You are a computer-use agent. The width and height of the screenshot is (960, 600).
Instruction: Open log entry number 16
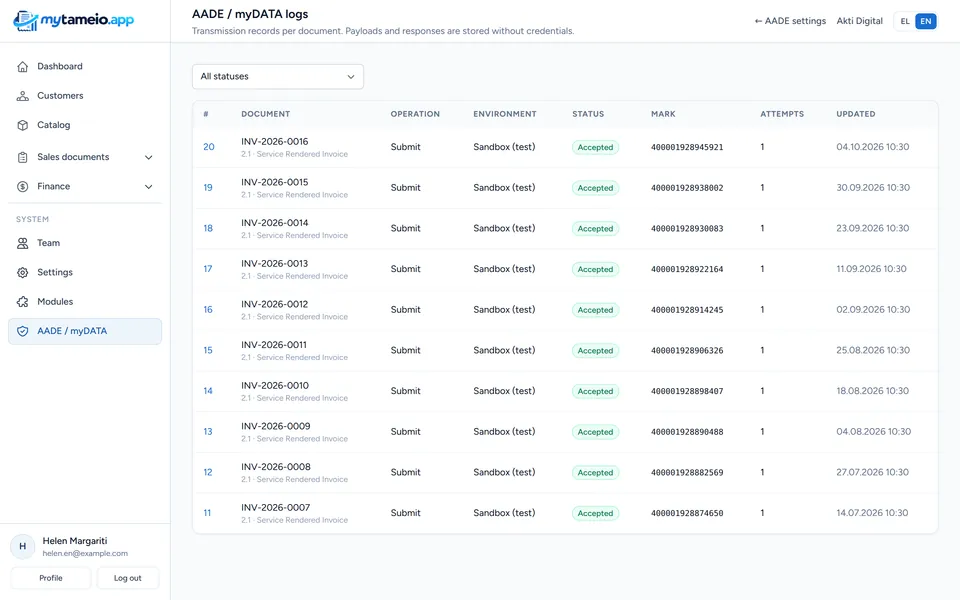tap(208, 310)
